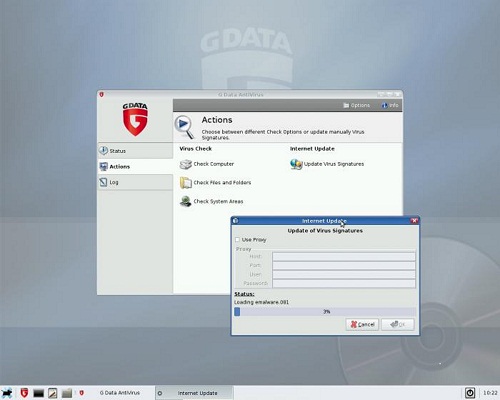Cancel the virus signature update
Viewport: 500px width, 400px height.
pyautogui.click(x=362, y=324)
